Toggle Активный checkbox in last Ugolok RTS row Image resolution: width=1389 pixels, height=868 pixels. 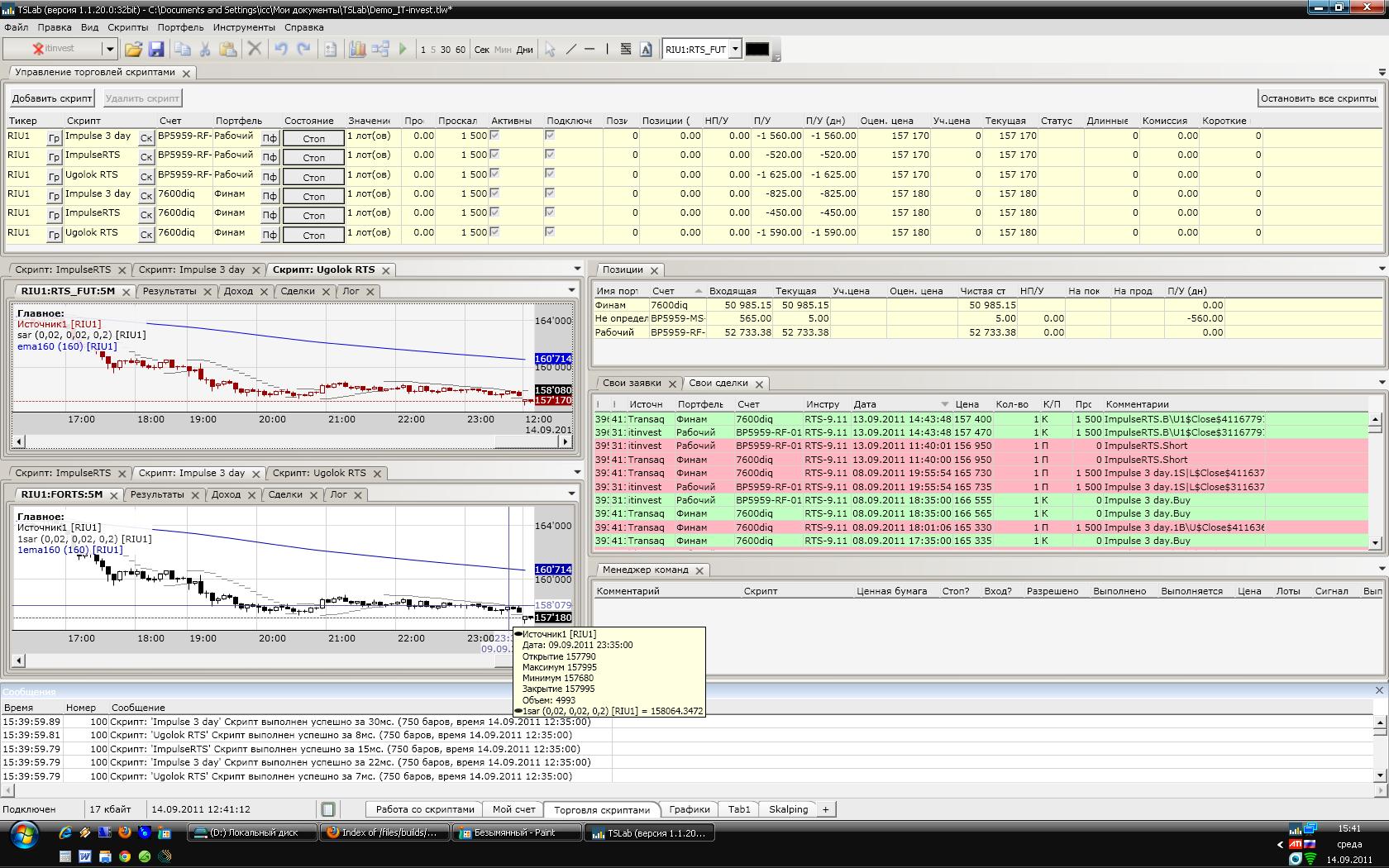[494, 232]
